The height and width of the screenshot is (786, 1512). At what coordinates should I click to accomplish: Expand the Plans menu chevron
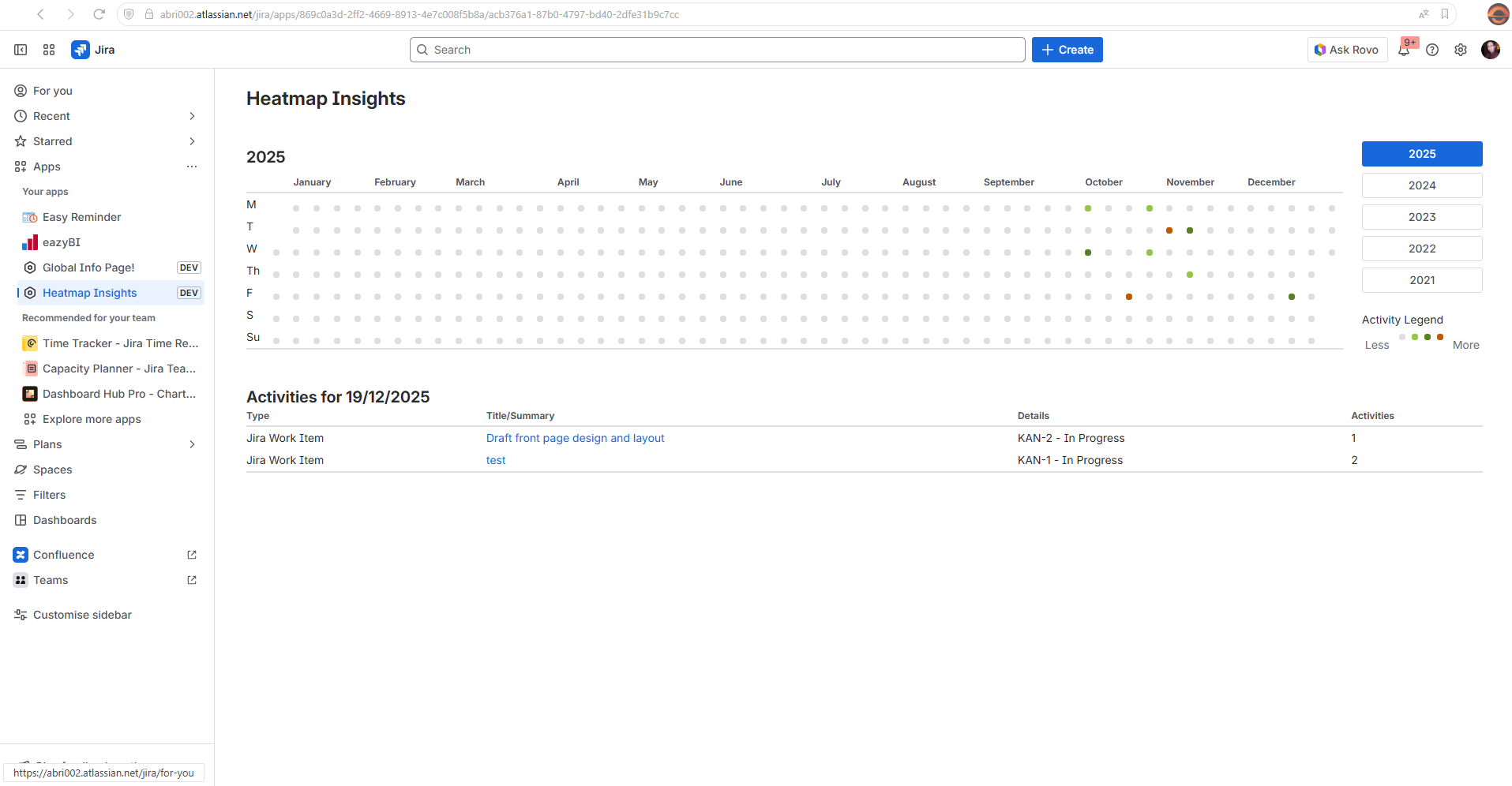(192, 444)
